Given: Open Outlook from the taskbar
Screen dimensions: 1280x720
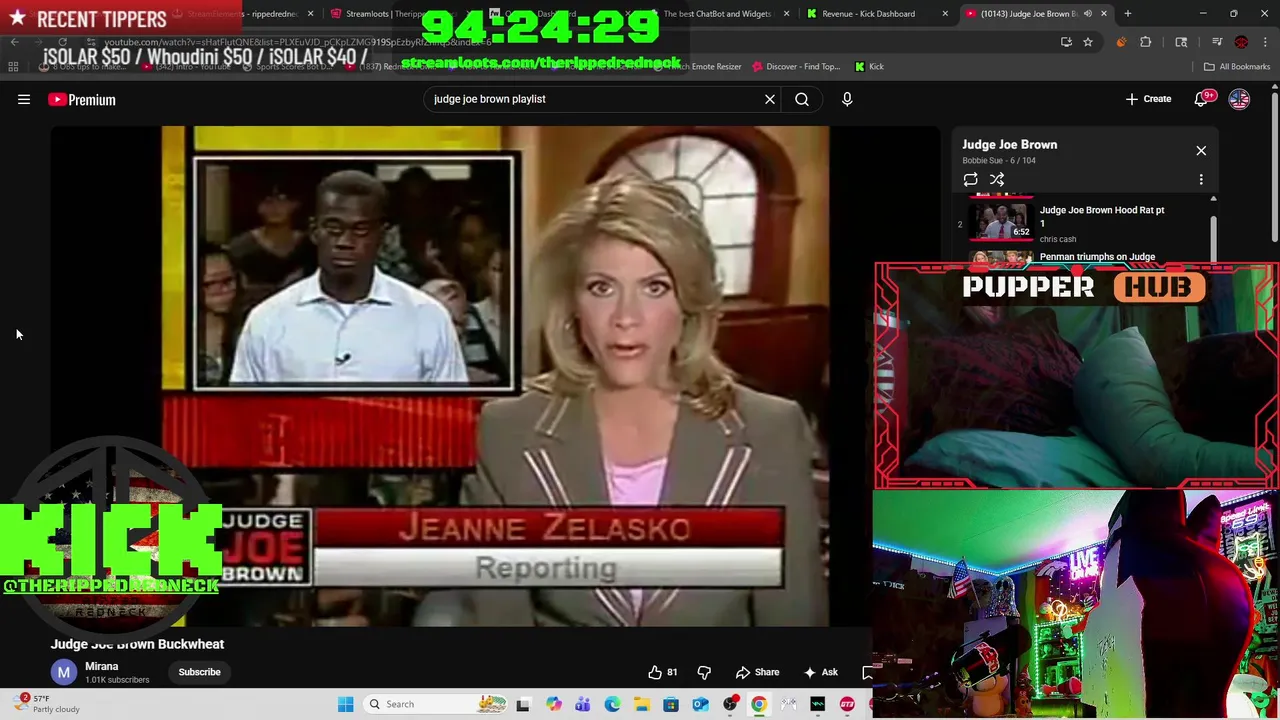Looking at the screenshot, I should pyautogui.click(x=700, y=704).
